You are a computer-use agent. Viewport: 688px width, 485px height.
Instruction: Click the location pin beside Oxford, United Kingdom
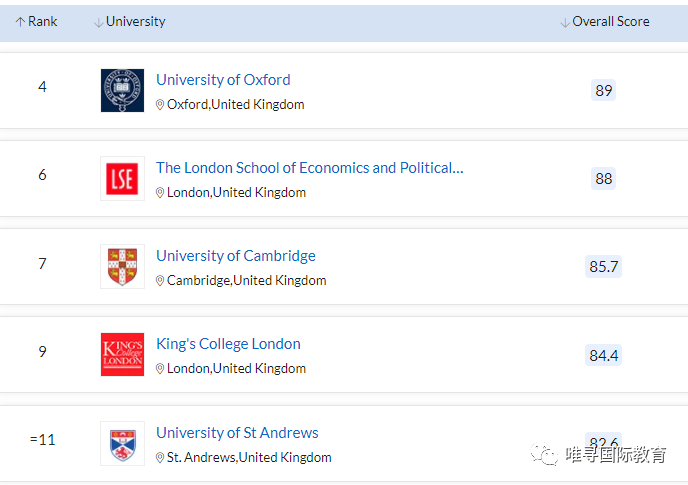(x=160, y=105)
